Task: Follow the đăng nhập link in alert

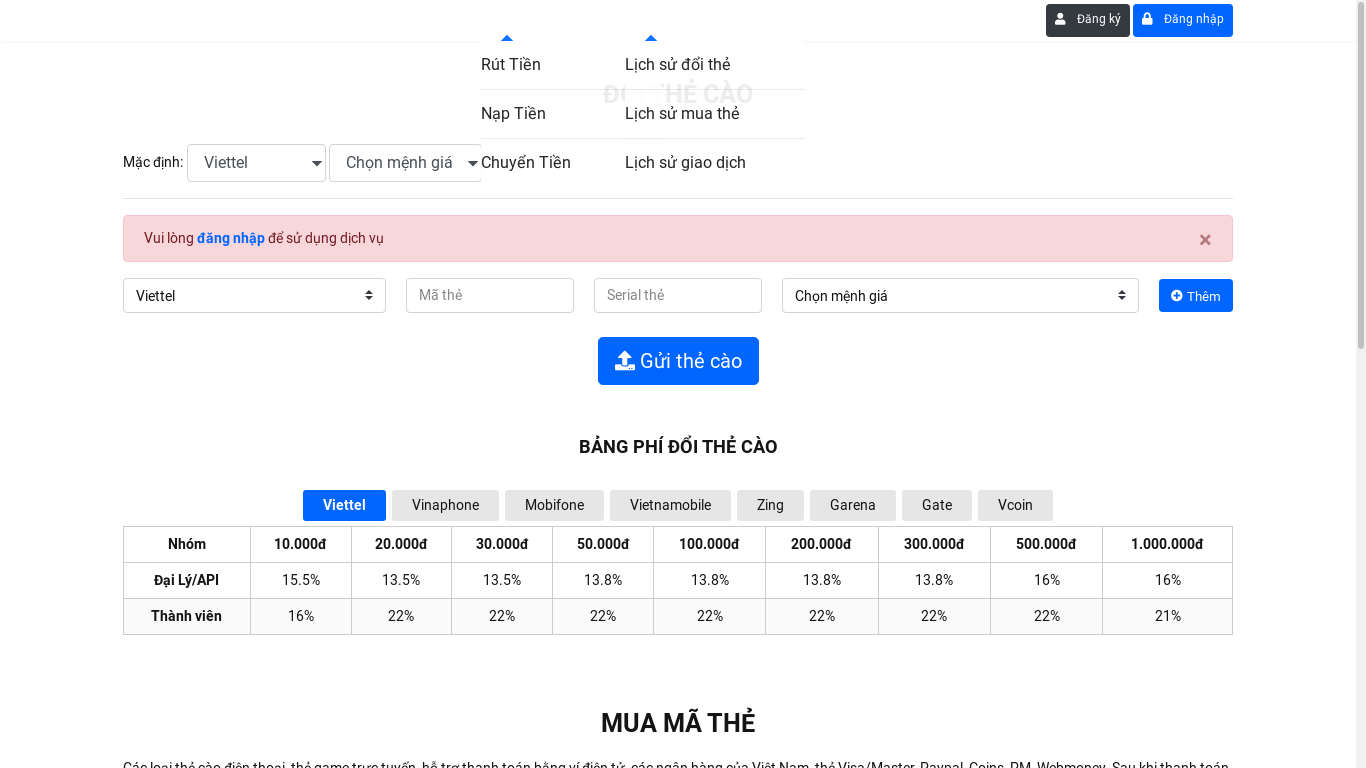Action: click(230, 238)
